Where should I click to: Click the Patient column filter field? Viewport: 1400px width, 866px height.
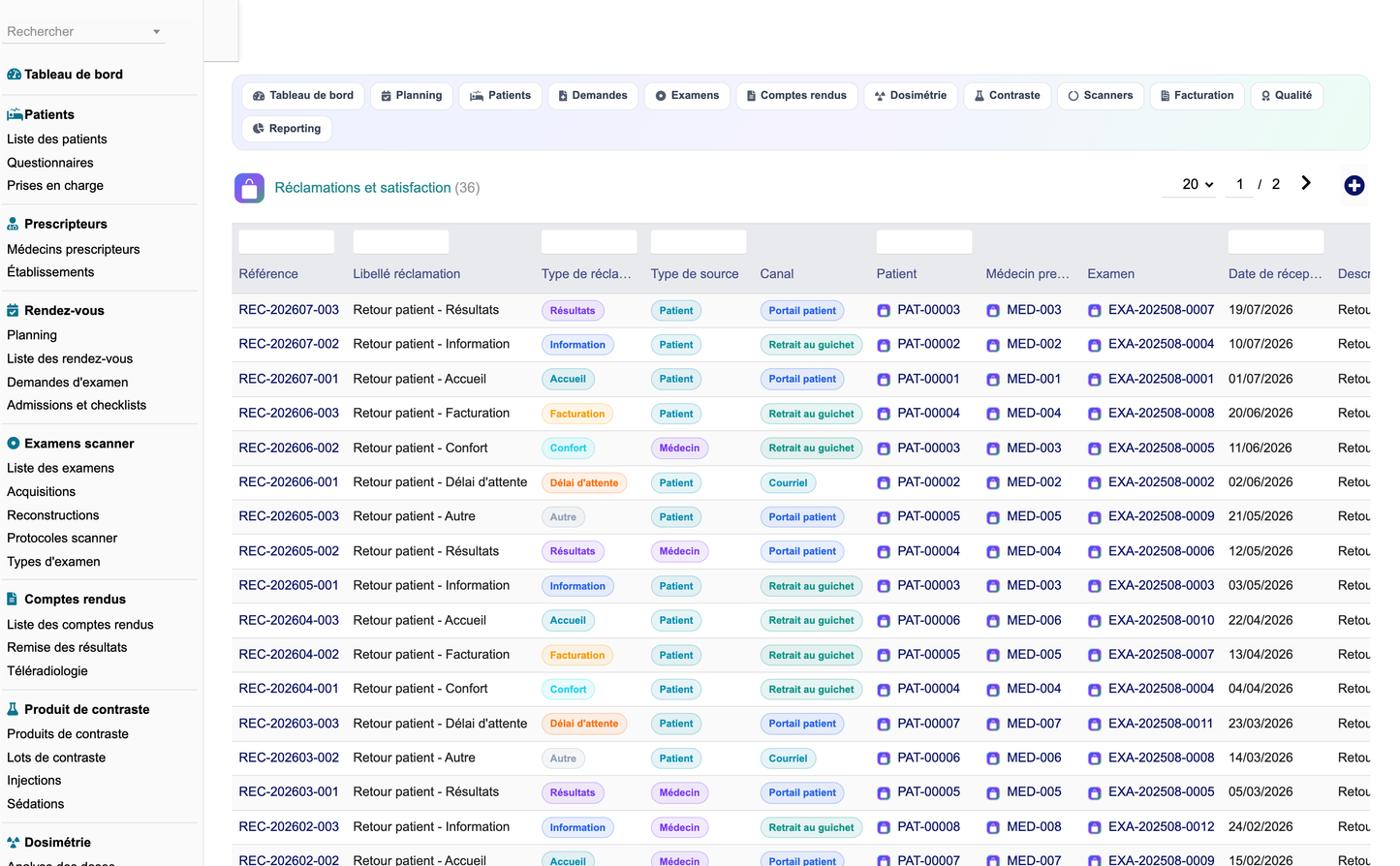924,242
